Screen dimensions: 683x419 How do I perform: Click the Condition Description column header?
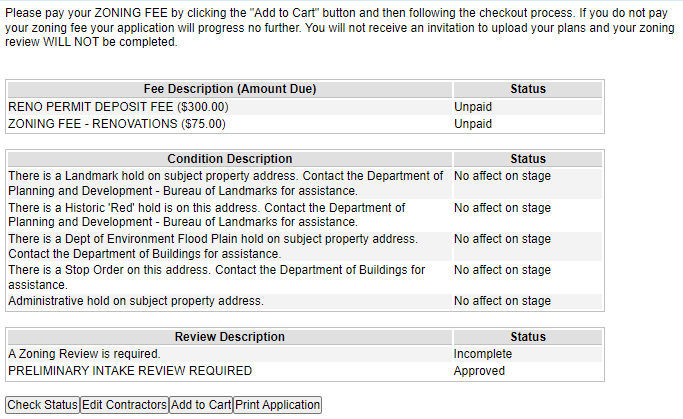(x=229, y=159)
